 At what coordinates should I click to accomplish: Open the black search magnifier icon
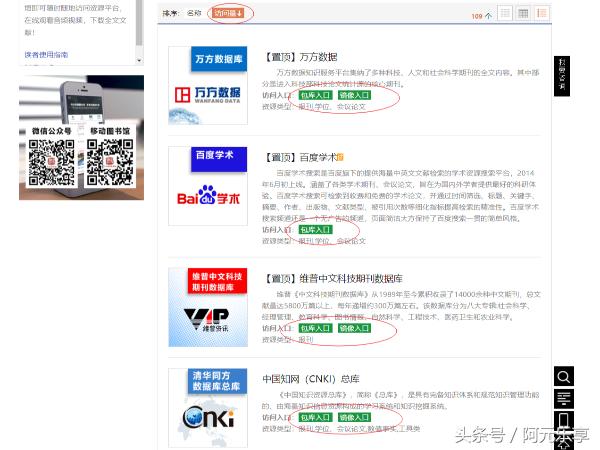pos(564,377)
